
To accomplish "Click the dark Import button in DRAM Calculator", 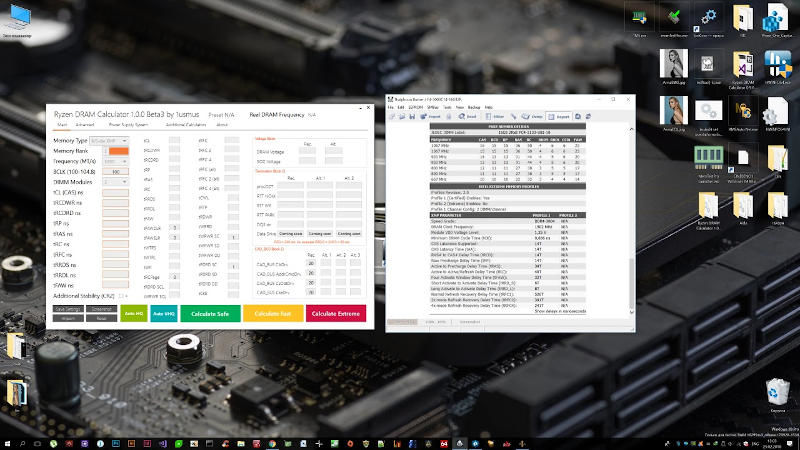I will (x=68, y=318).
